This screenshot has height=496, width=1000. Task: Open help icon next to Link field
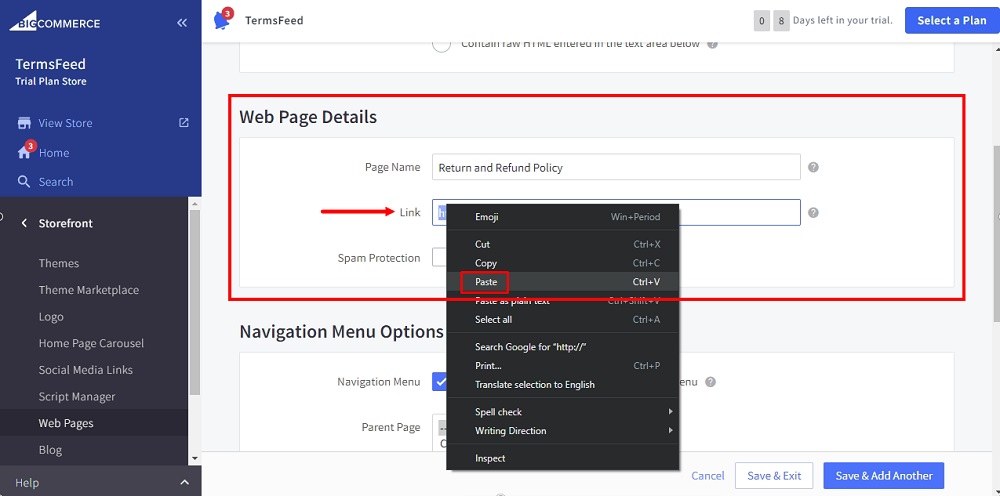(813, 213)
